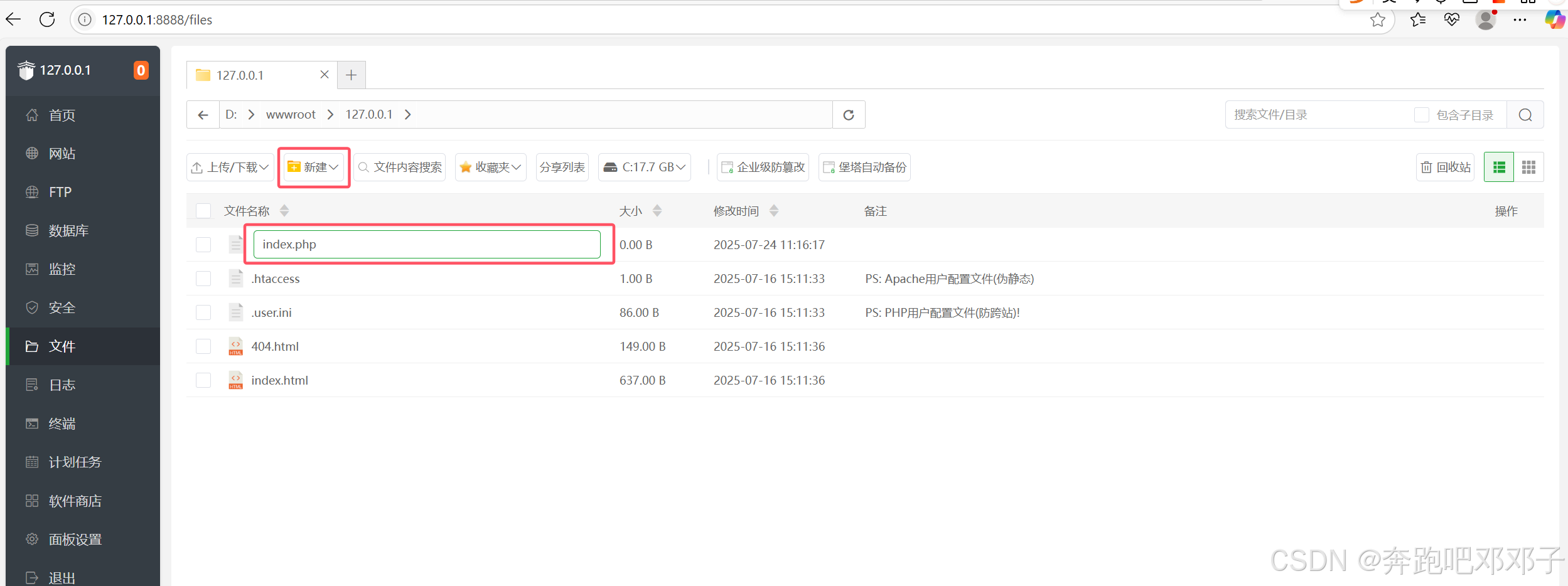Open Panel Settings (面板设置) in sidebar
Viewport: 1568px width, 586px height.
pos(83,540)
